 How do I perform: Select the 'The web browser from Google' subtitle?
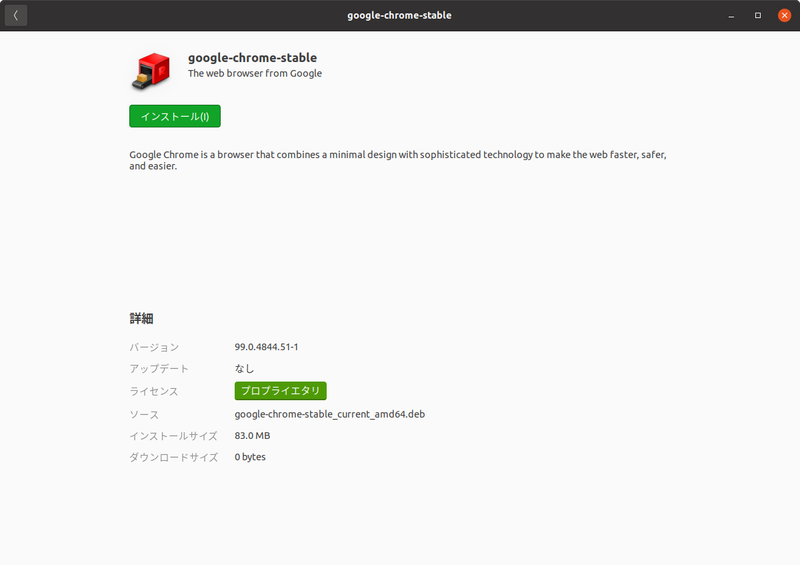pos(255,73)
